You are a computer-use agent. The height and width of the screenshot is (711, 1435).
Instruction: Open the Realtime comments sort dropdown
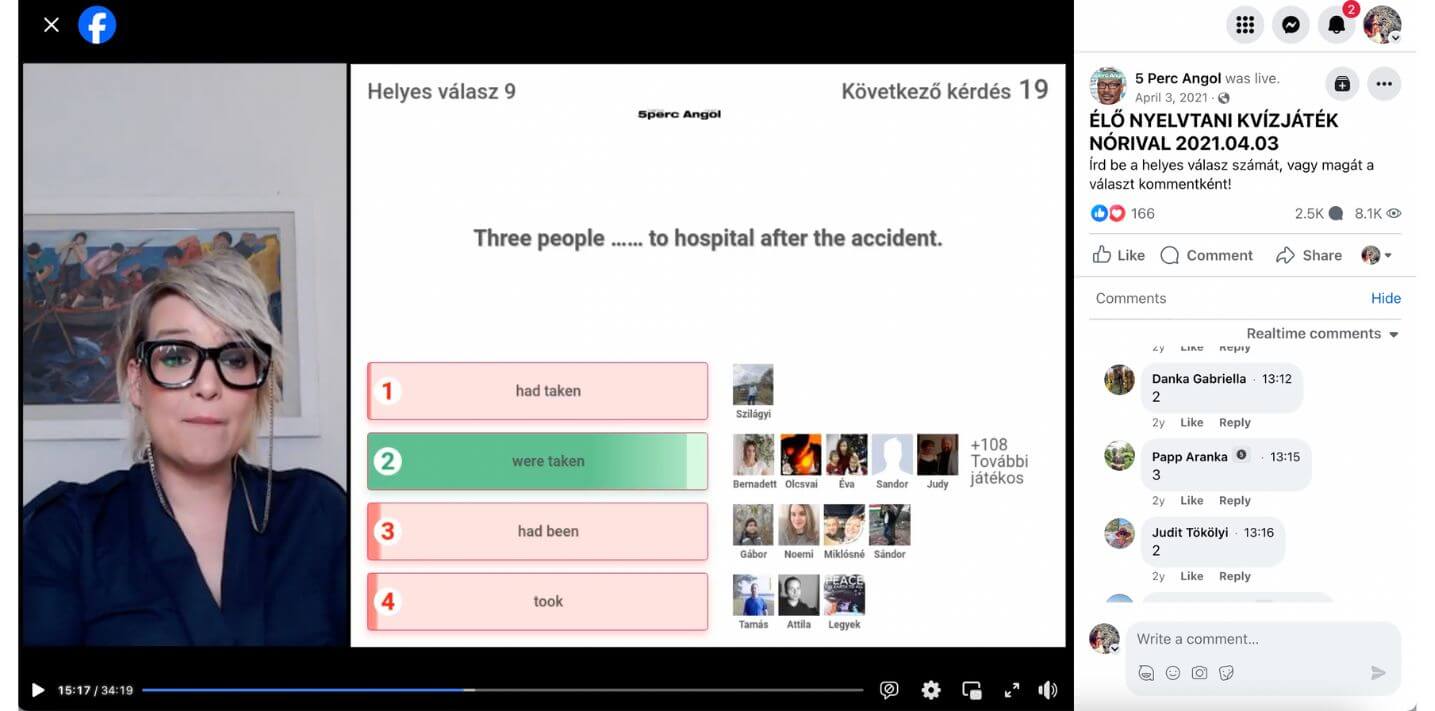pyautogui.click(x=1322, y=333)
